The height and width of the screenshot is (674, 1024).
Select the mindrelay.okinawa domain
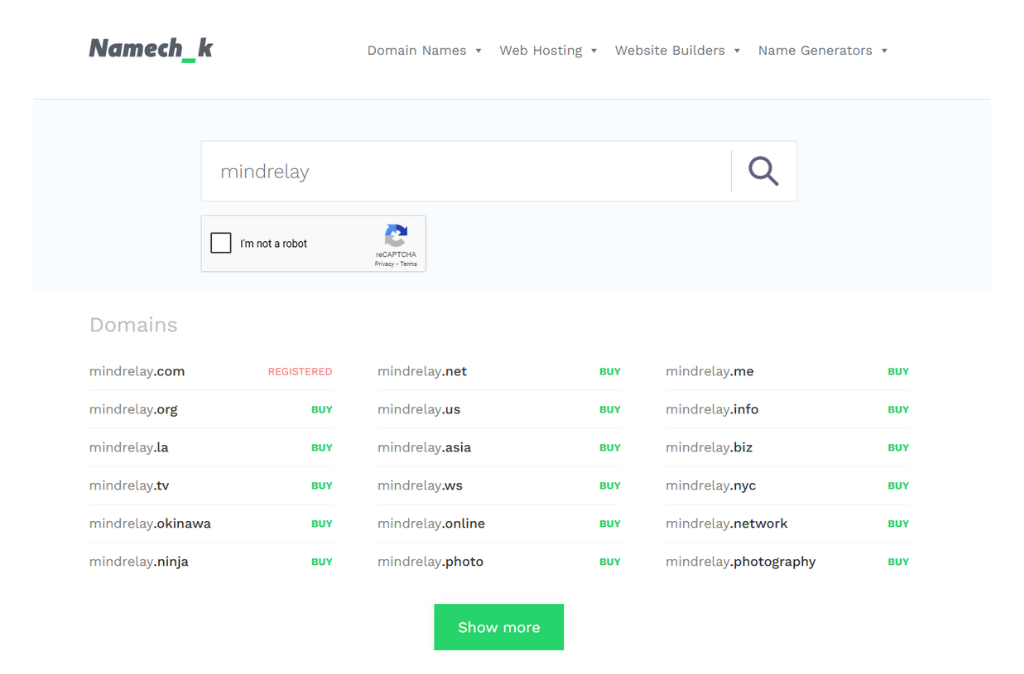coord(150,524)
